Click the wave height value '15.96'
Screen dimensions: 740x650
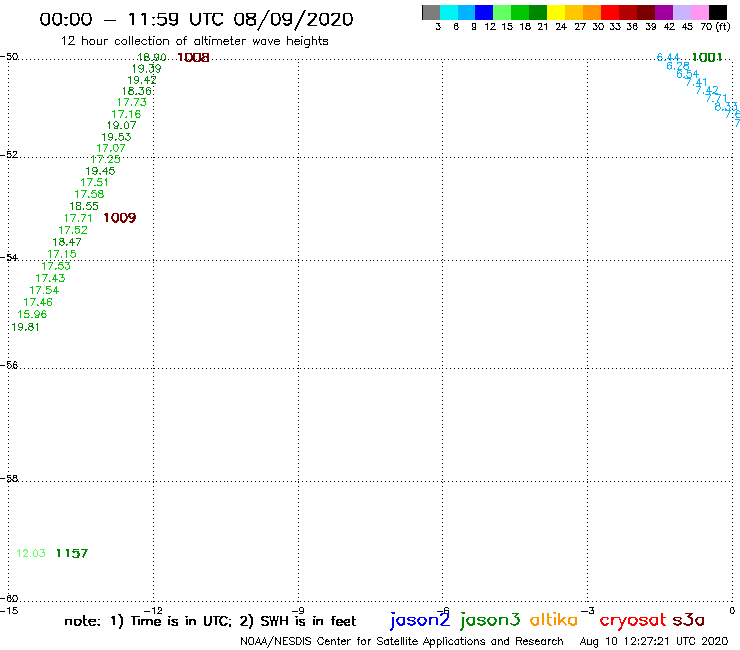[32, 314]
